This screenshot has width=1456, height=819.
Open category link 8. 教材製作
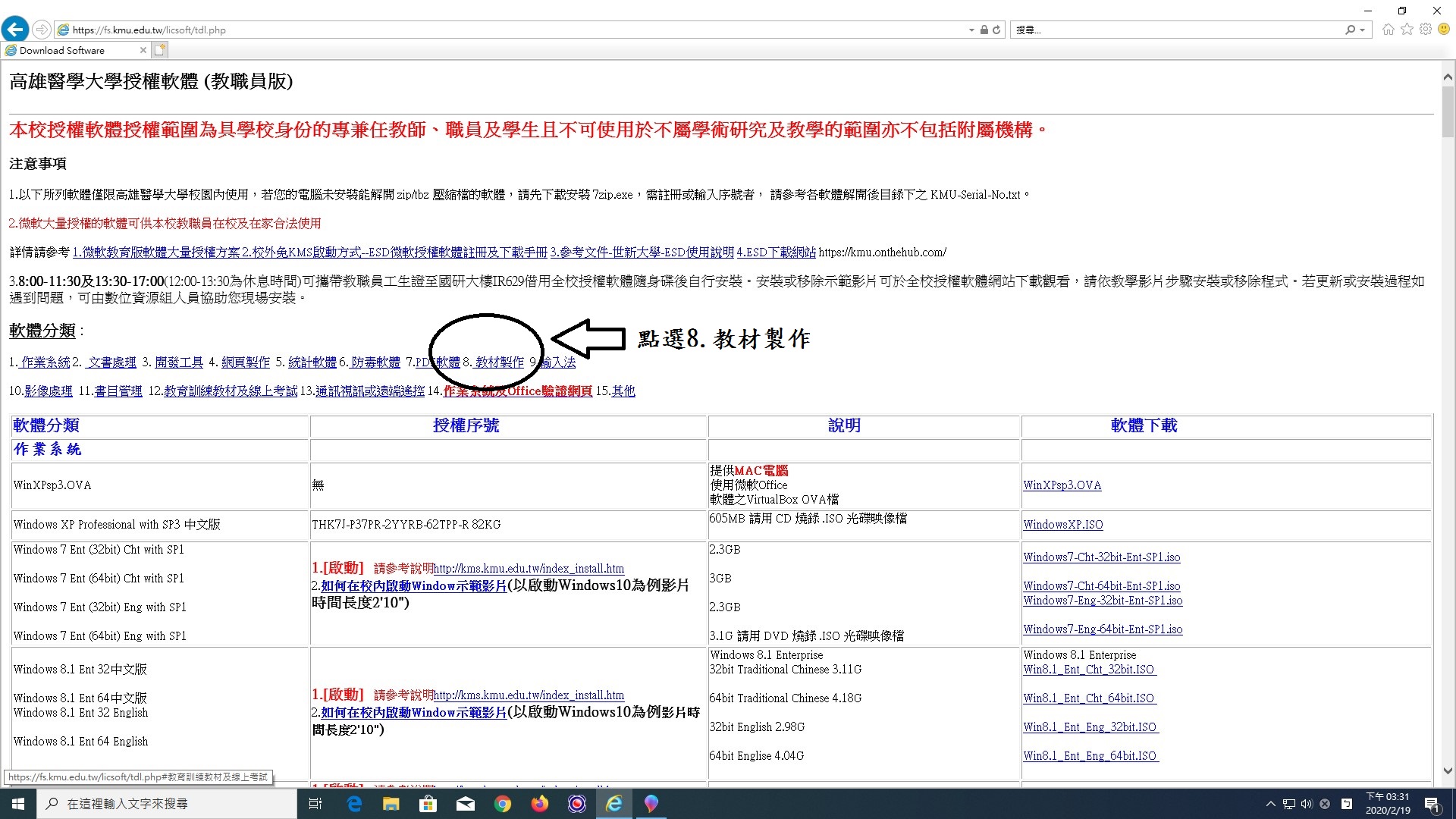pos(500,362)
